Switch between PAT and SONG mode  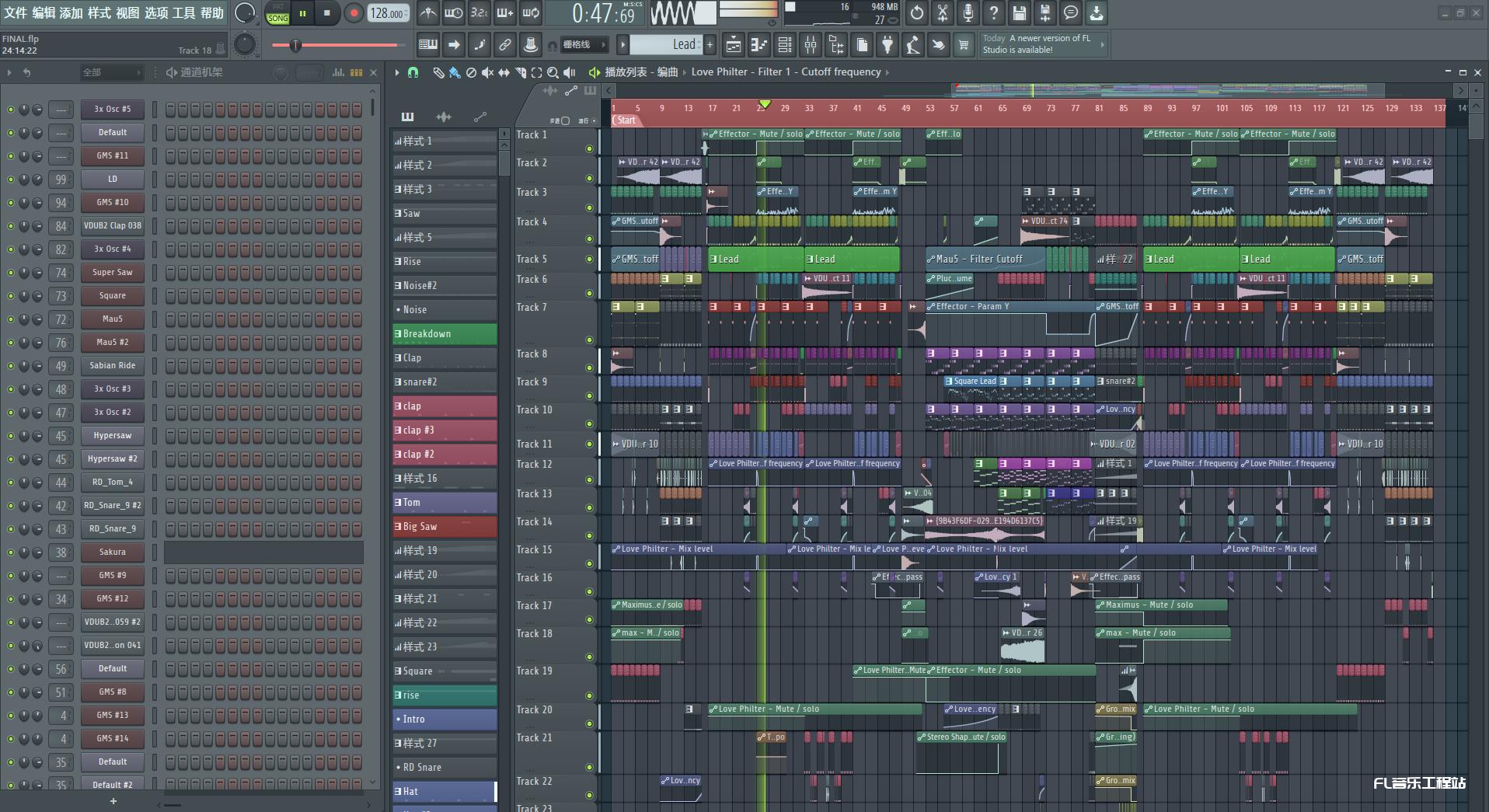click(x=278, y=13)
